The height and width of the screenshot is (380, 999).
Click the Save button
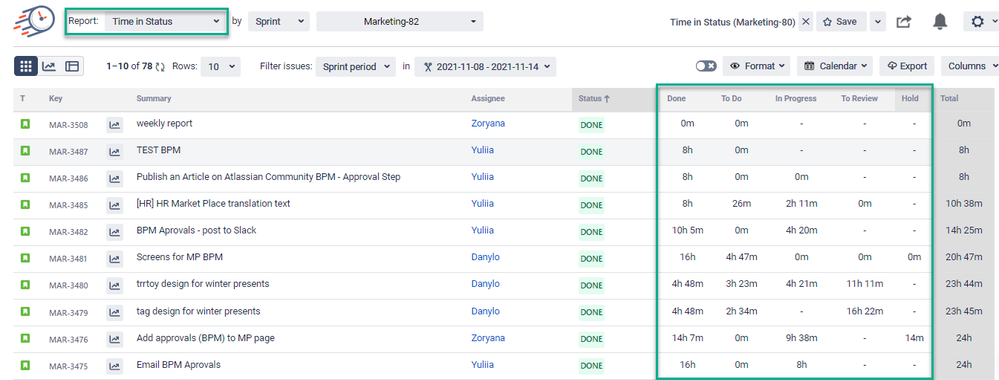[841, 22]
